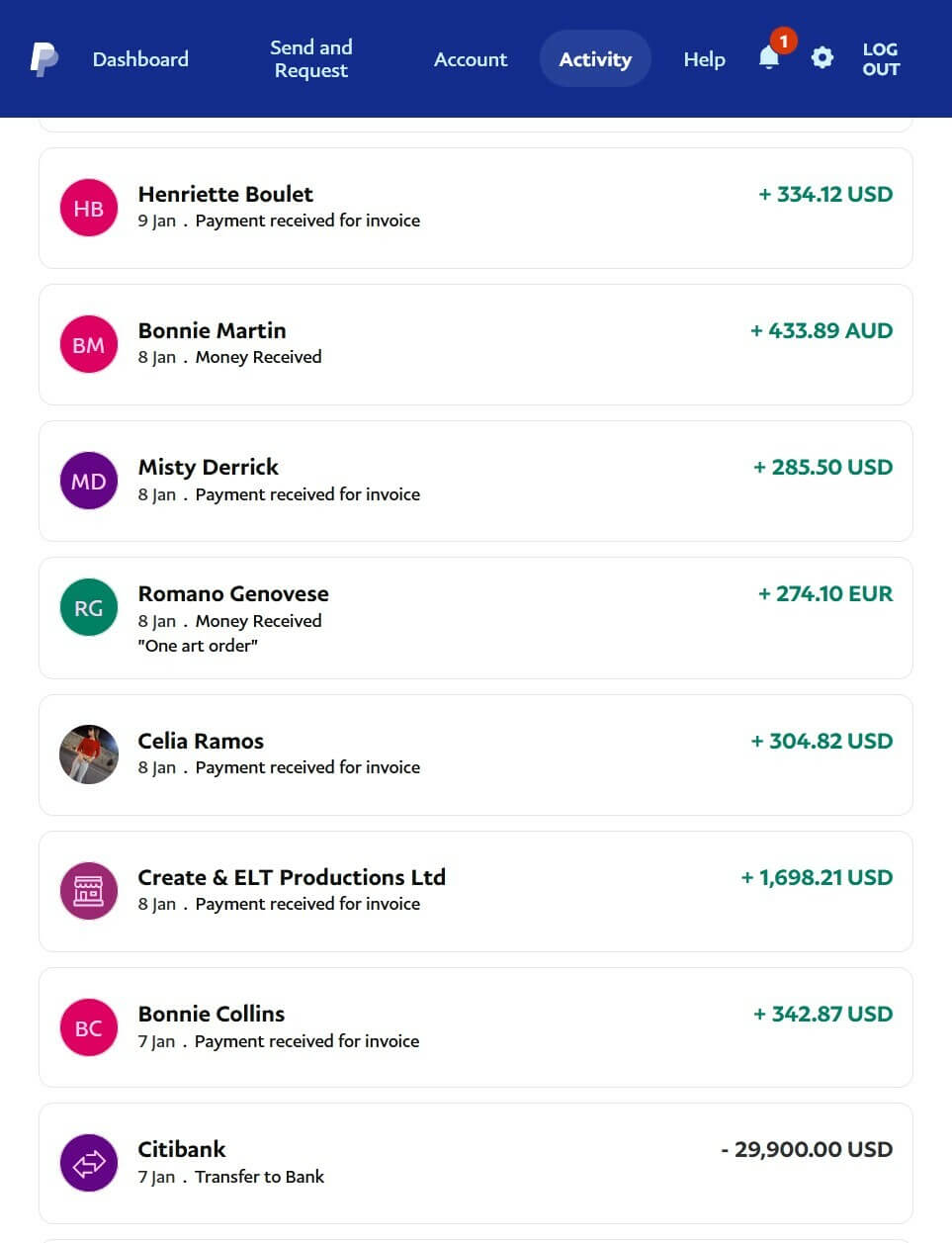Image resolution: width=952 pixels, height=1243 pixels.
Task: Click the Bonnie Martin BM avatar
Action: [89, 344]
